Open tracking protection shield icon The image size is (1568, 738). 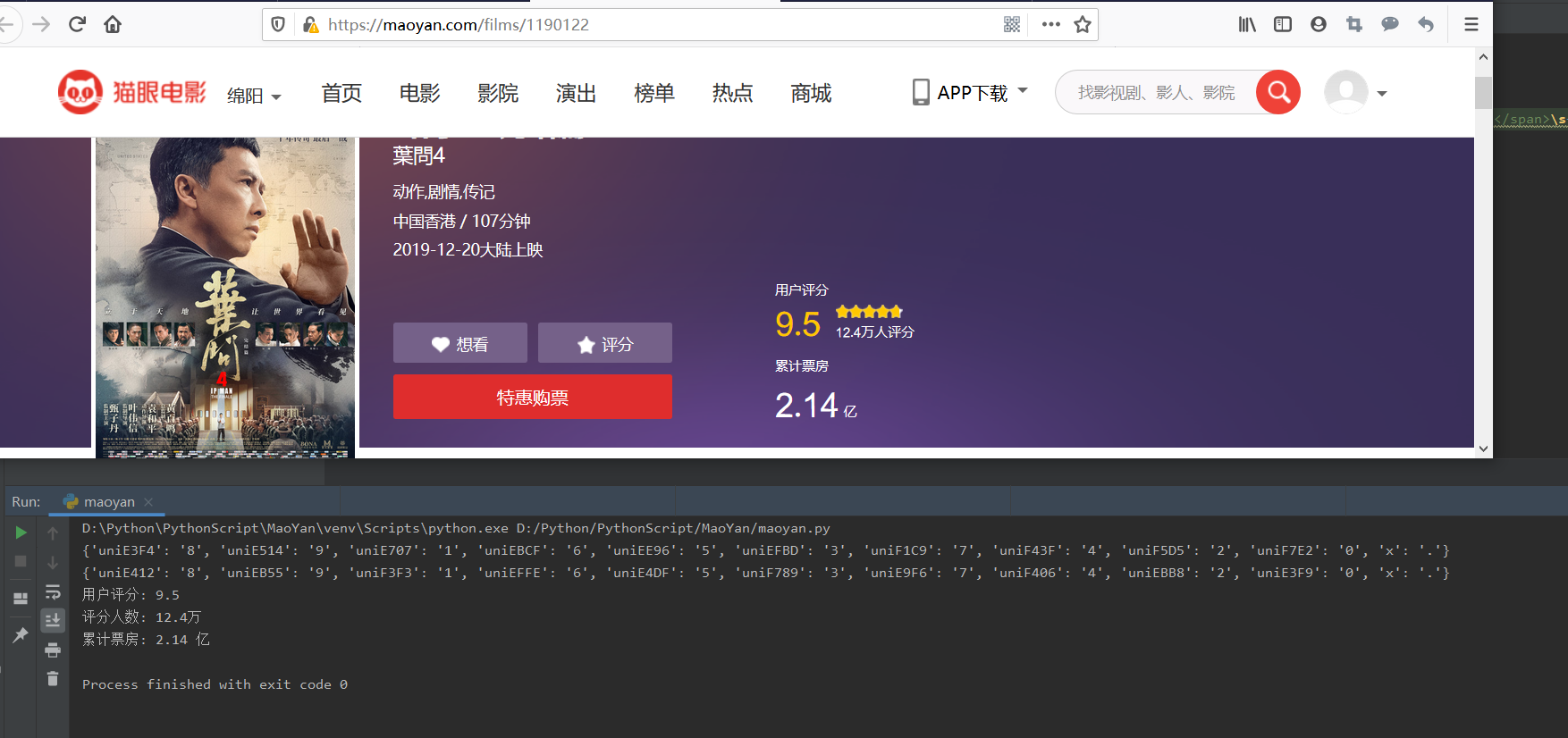pyautogui.click(x=278, y=24)
